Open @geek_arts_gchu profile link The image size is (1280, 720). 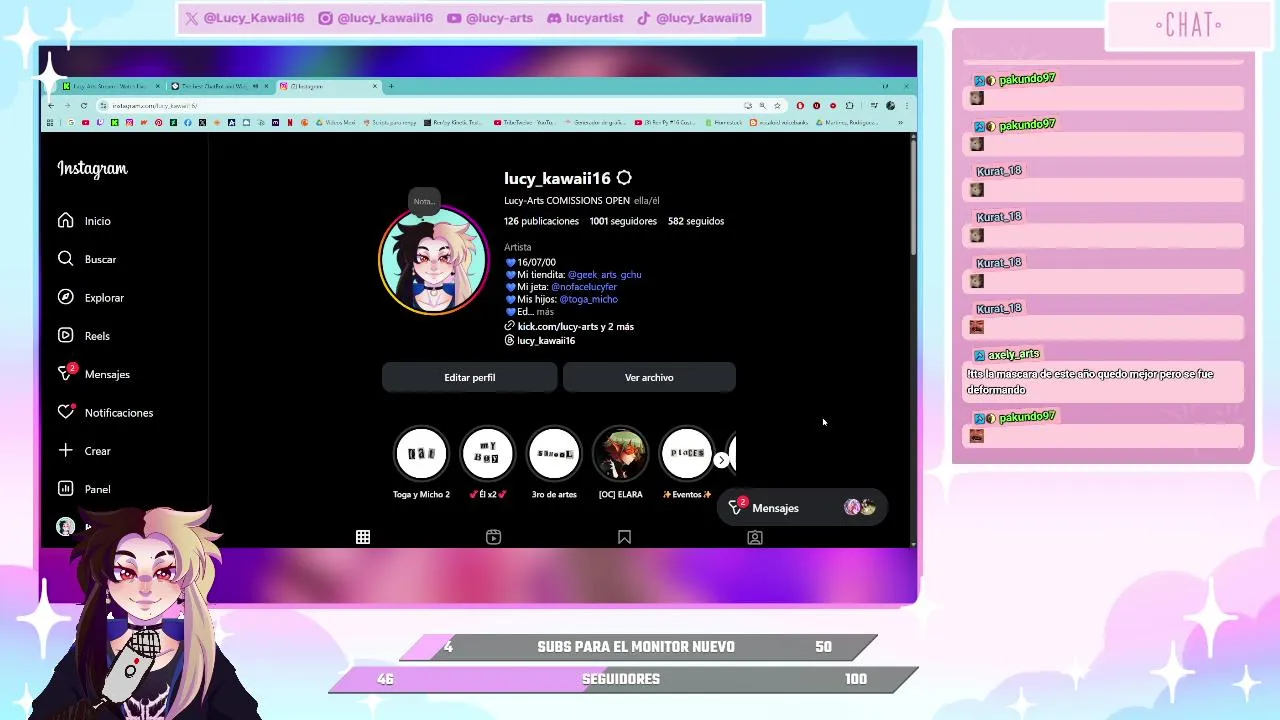tap(604, 274)
